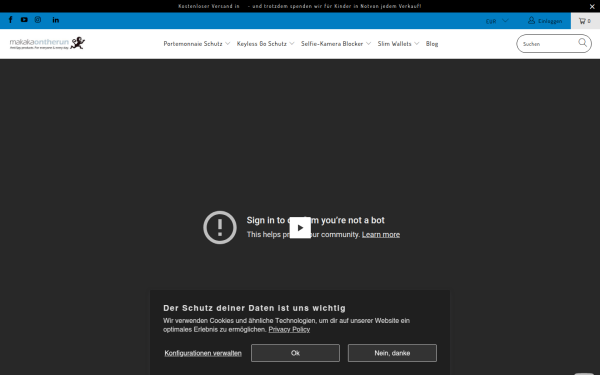
Task: Go to makakaontherun logo homepage
Action: coord(47,43)
